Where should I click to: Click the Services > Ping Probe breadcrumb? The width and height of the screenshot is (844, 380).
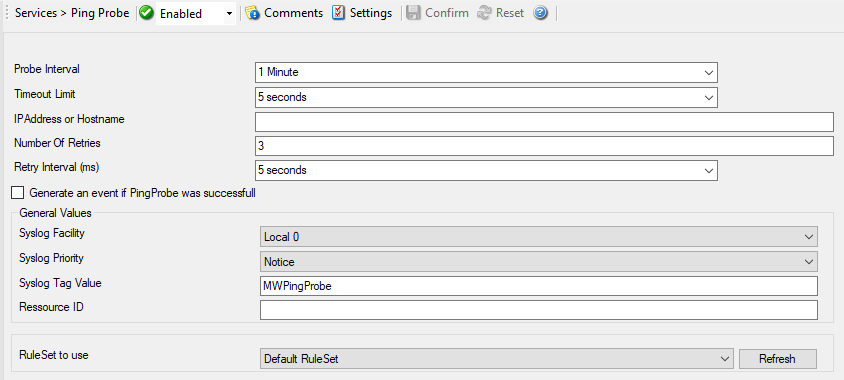72,13
